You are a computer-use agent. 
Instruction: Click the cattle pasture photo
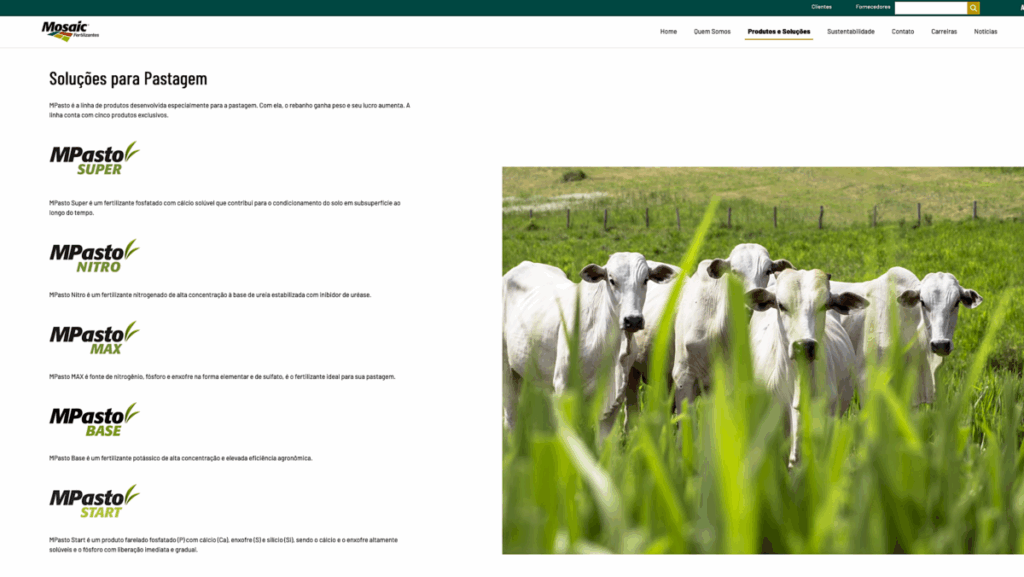point(762,360)
